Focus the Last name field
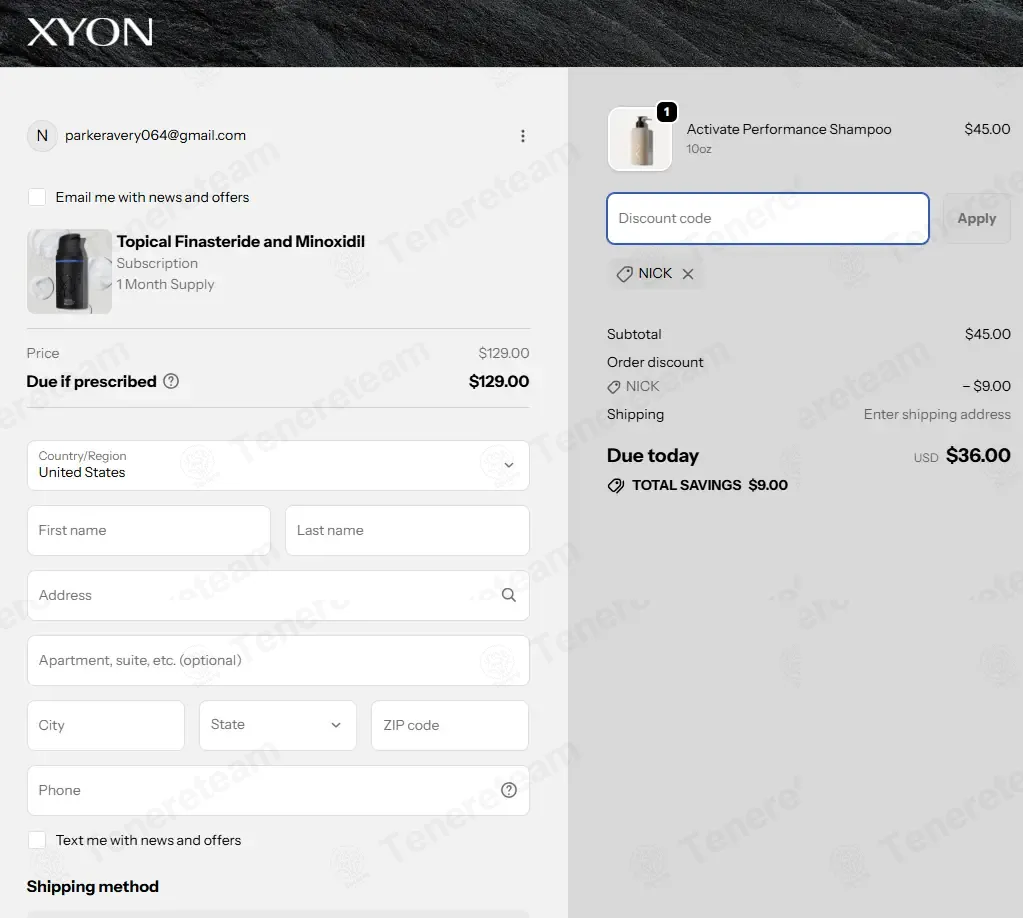 click(x=407, y=530)
